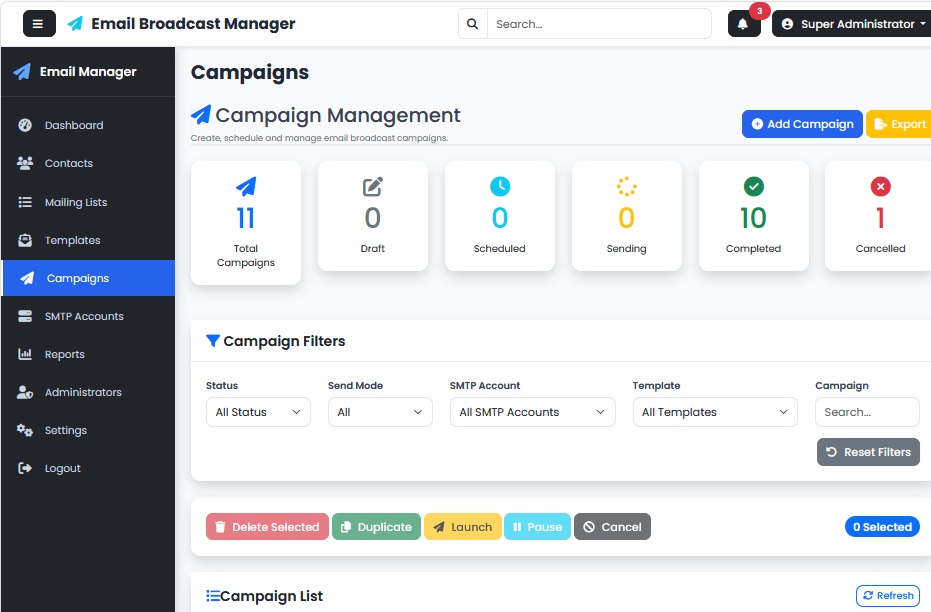Click the Mailing Lists list icon
Viewport: 931px width, 612px height.
(x=25, y=202)
